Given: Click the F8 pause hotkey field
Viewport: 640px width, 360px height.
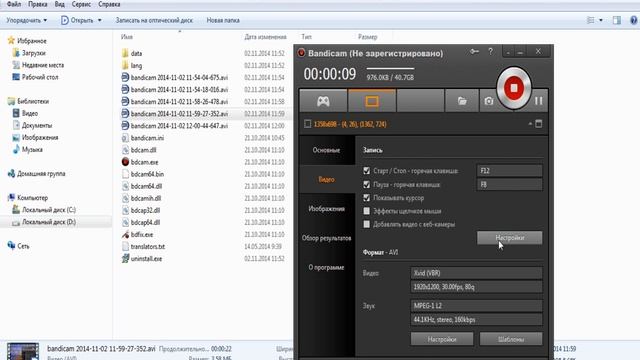Looking at the screenshot, I should tap(509, 184).
